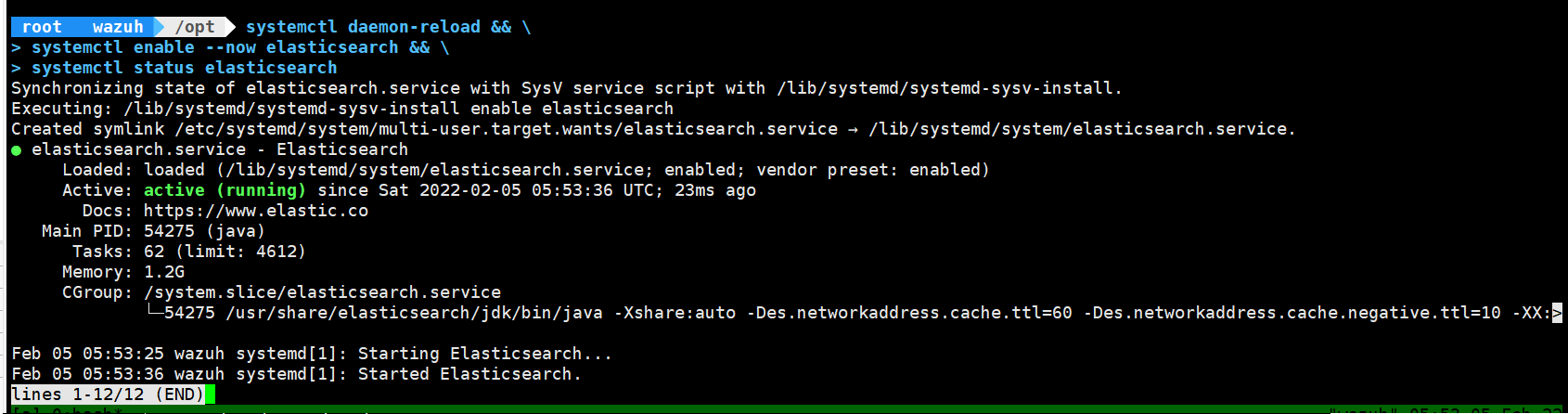Click the /opt directory prompt segment
The width and height of the screenshot is (1568, 414).
(194, 27)
